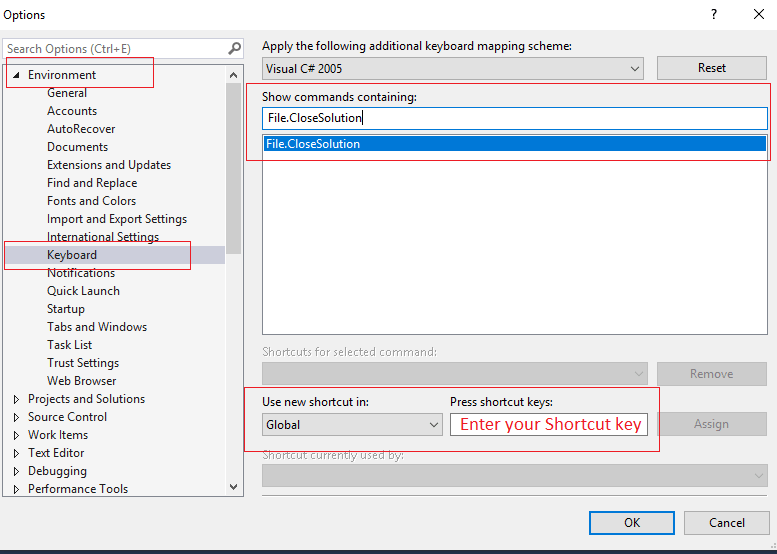Collapse the Environment tree node
This screenshot has width=777, height=554.
pyautogui.click(x=16, y=75)
